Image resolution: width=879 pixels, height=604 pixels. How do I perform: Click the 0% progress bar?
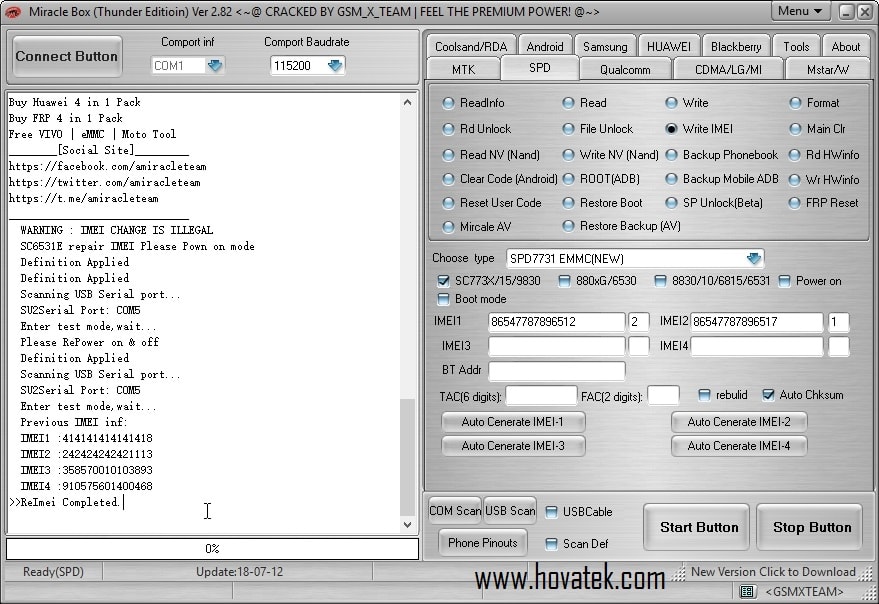(x=212, y=548)
